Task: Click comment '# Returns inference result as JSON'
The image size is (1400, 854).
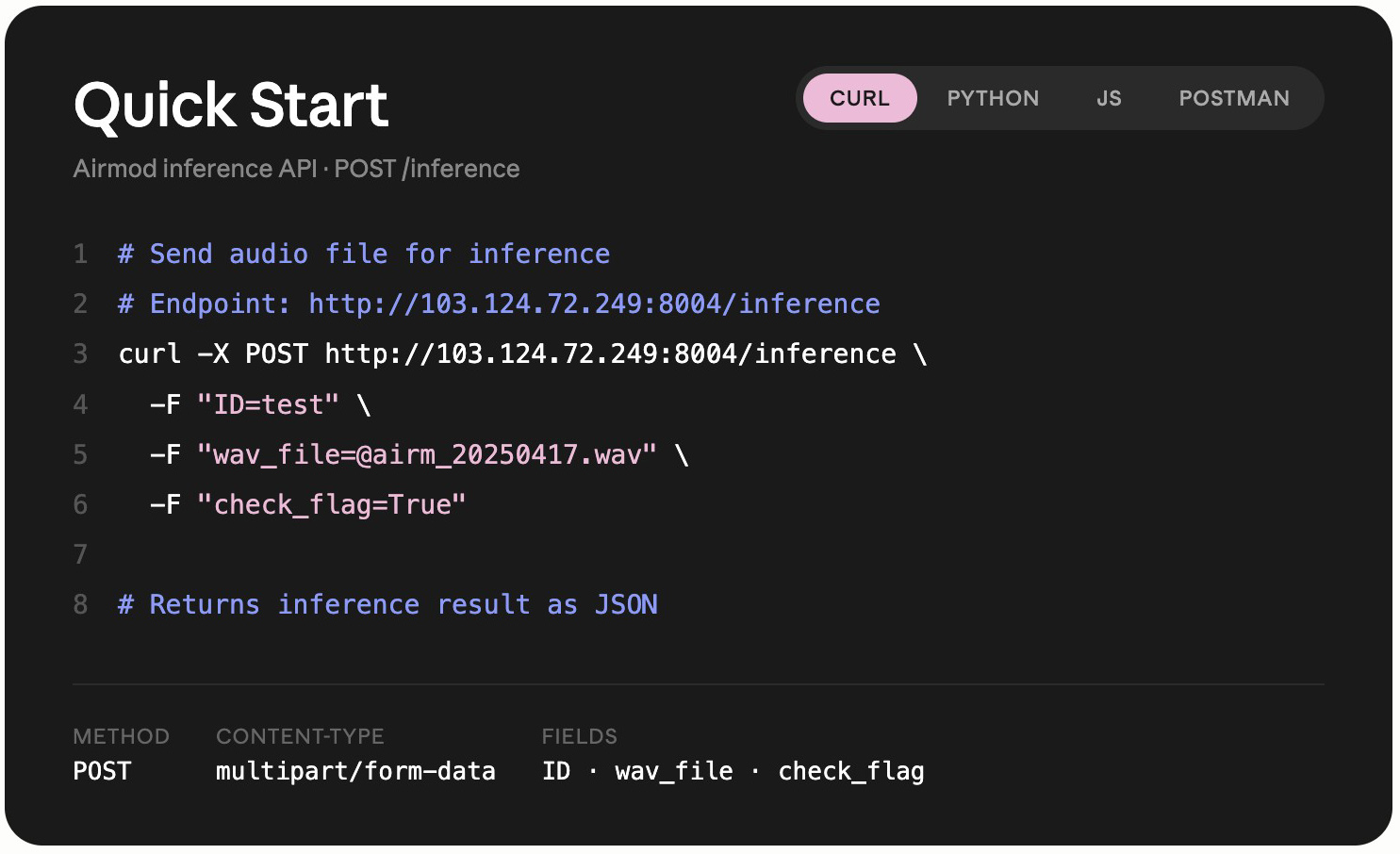Action: point(387,604)
